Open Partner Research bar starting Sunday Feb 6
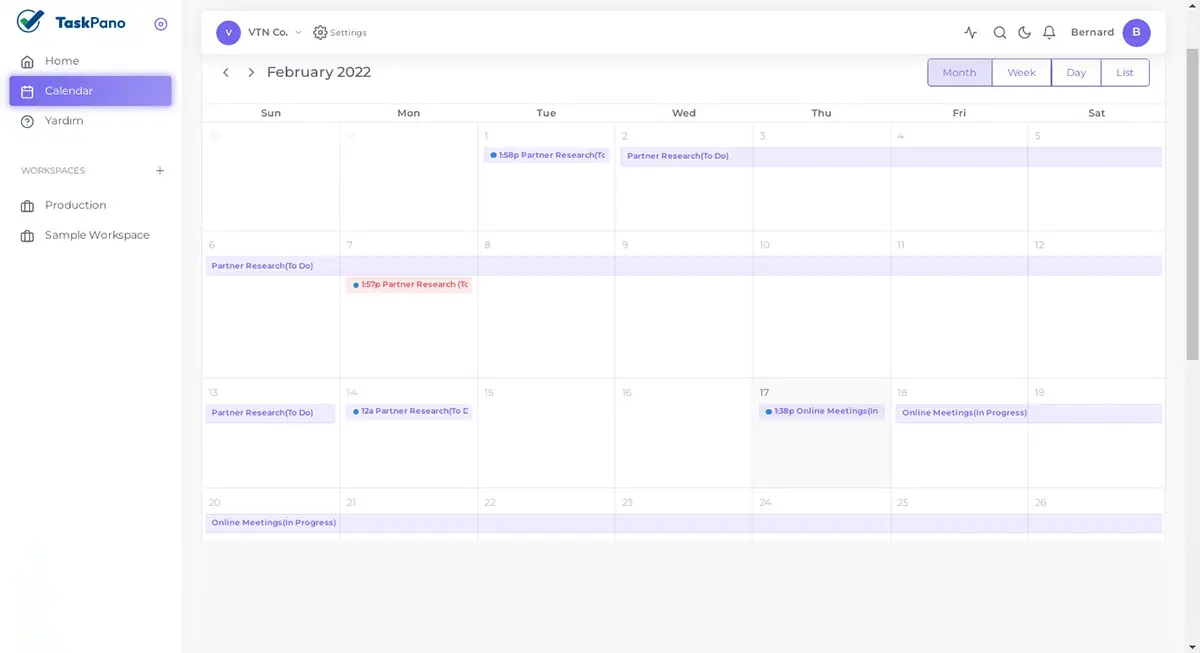The height and width of the screenshot is (653, 1200). [x=683, y=266]
